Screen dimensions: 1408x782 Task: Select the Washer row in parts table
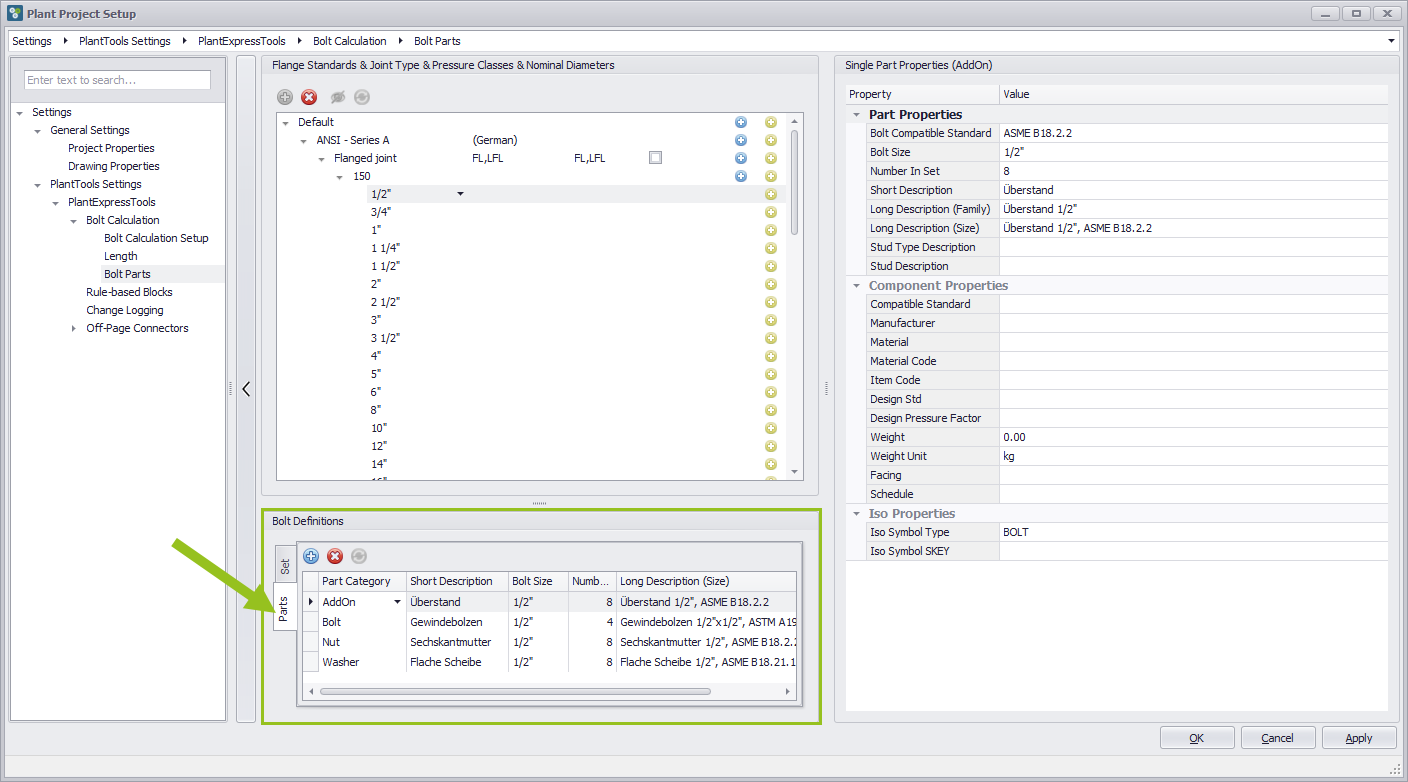[550, 662]
